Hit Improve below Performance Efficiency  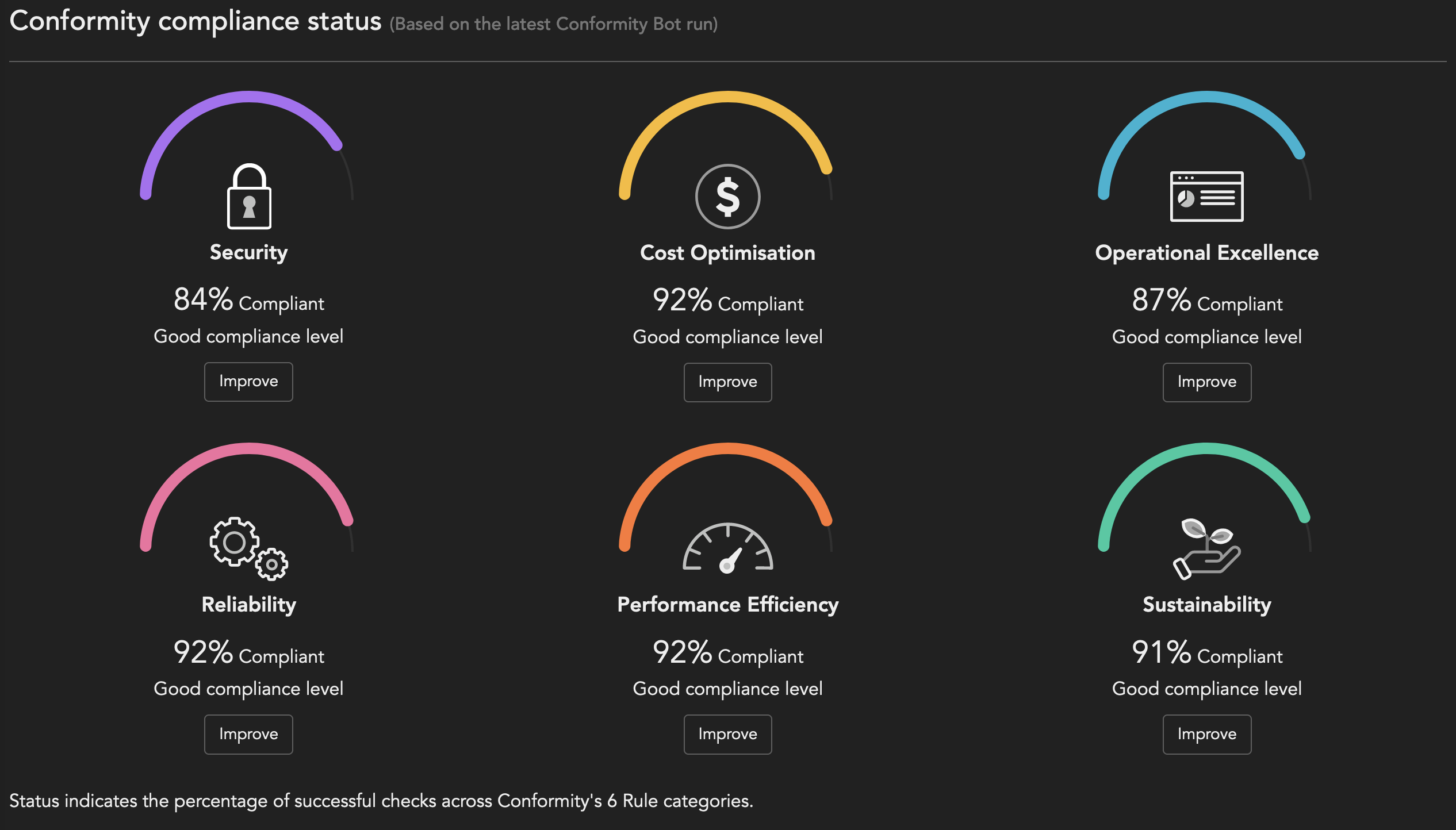727,734
